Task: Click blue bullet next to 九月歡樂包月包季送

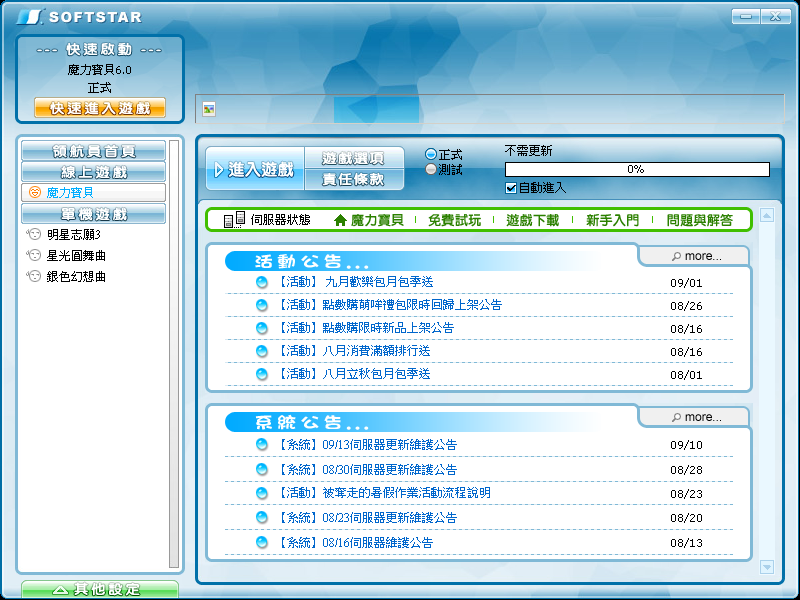Action: click(262, 282)
